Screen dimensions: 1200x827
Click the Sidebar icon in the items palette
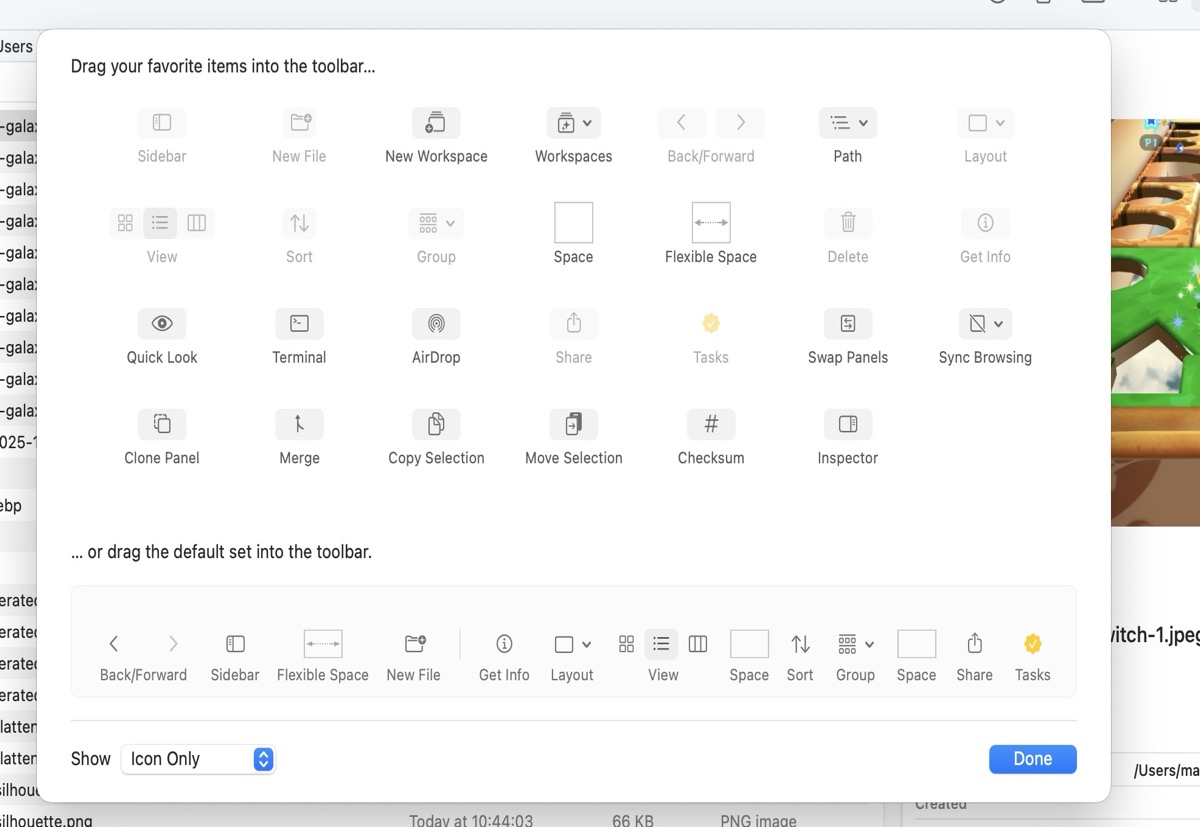(162, 123)
